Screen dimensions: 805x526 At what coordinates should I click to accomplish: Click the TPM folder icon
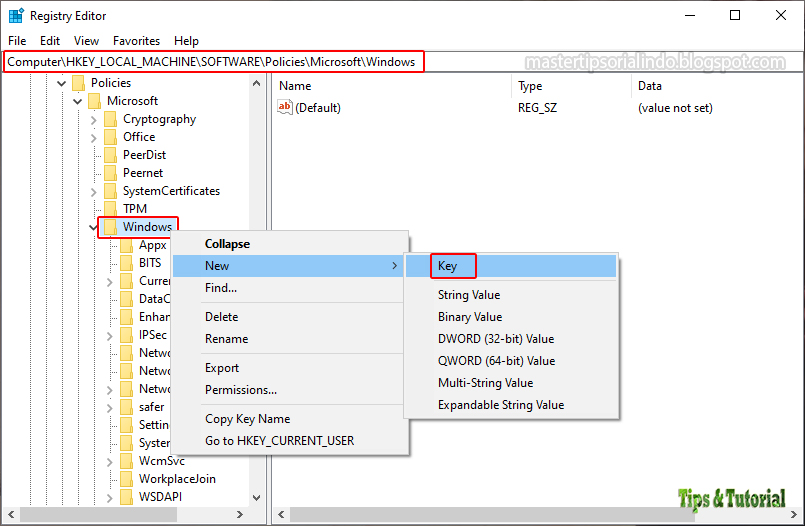tap(110, 209)
